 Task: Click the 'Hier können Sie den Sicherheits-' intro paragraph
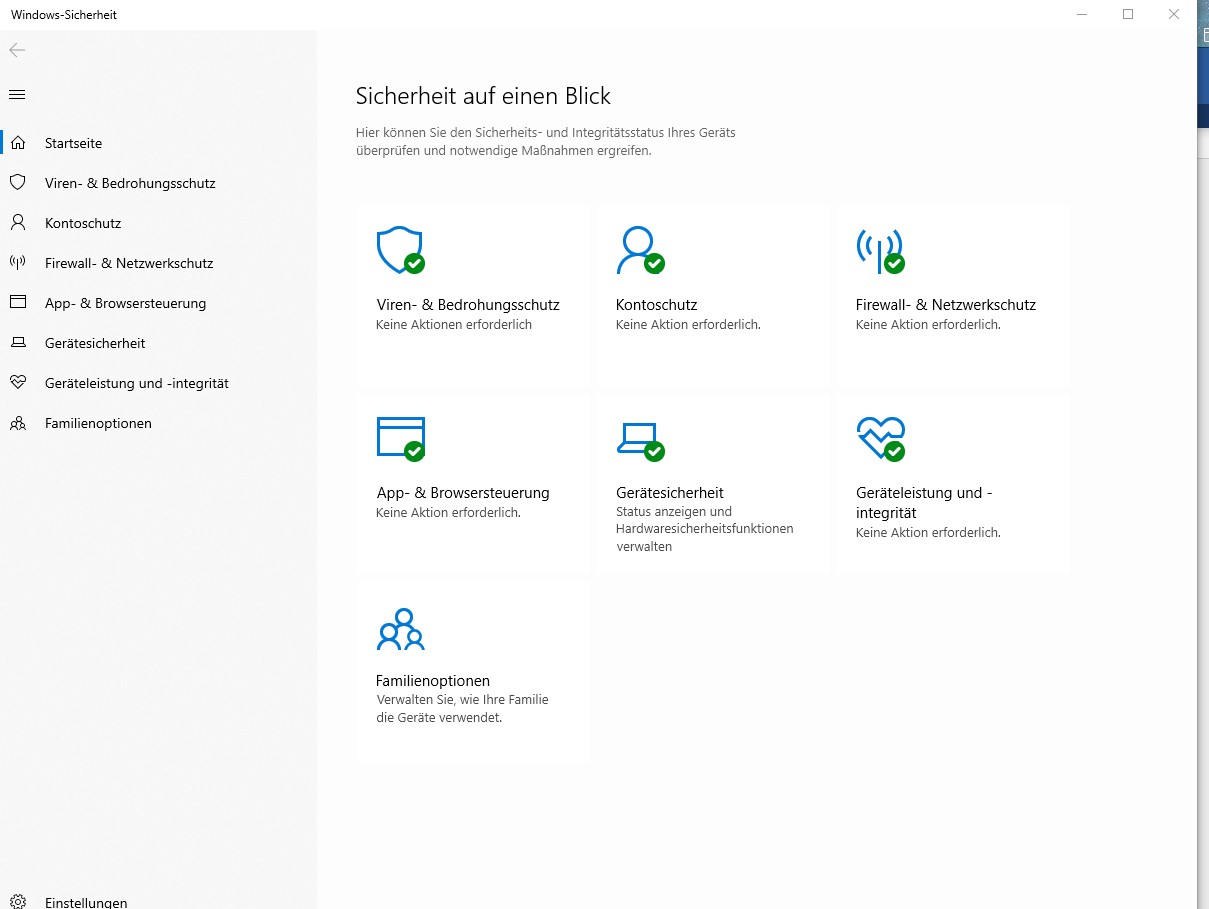pos(546,141)
